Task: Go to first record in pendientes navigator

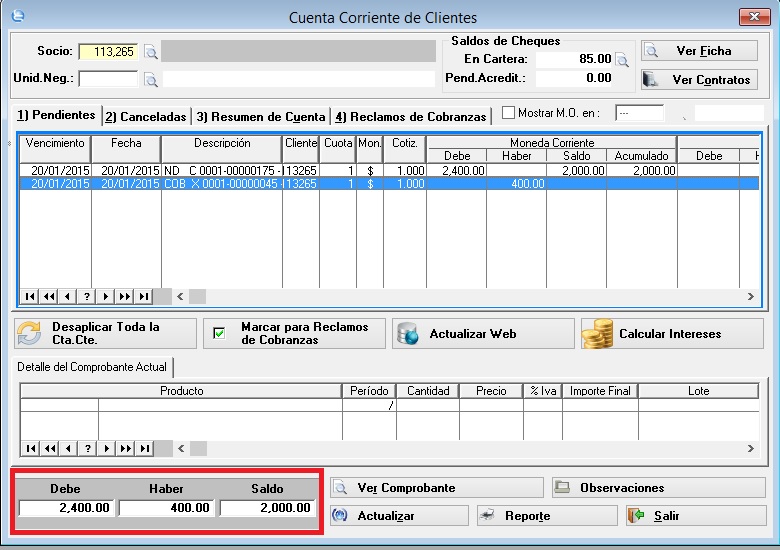Action: pos(30,297)
